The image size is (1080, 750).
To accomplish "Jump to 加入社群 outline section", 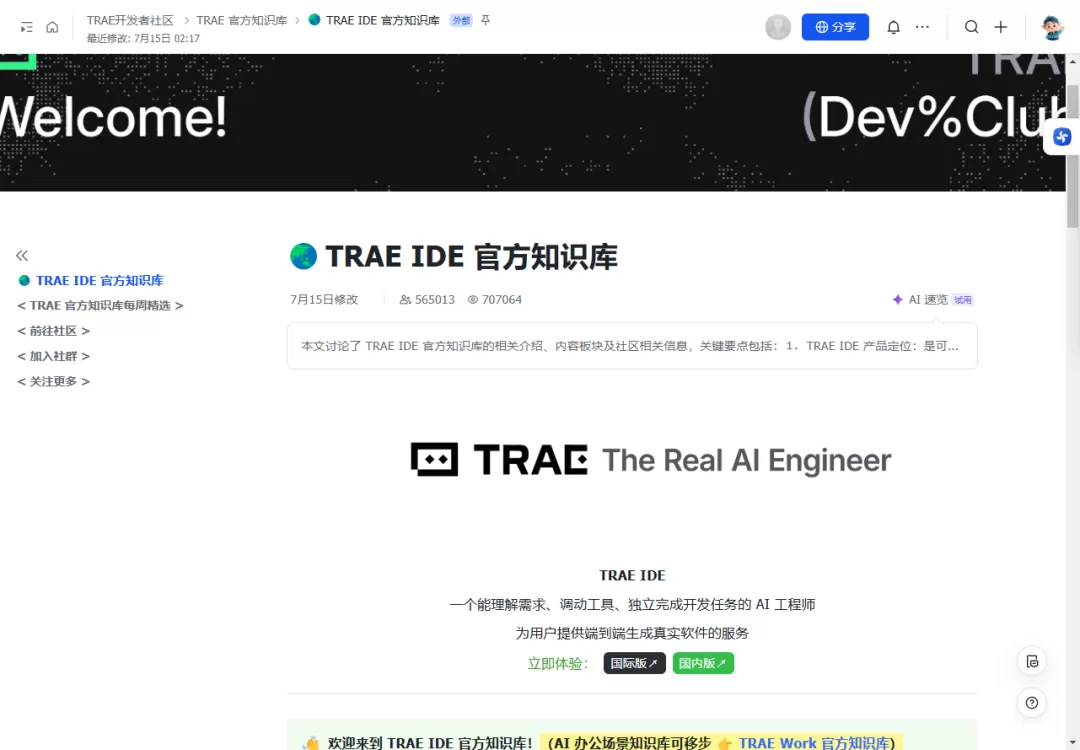I will (x=54, y=356).
